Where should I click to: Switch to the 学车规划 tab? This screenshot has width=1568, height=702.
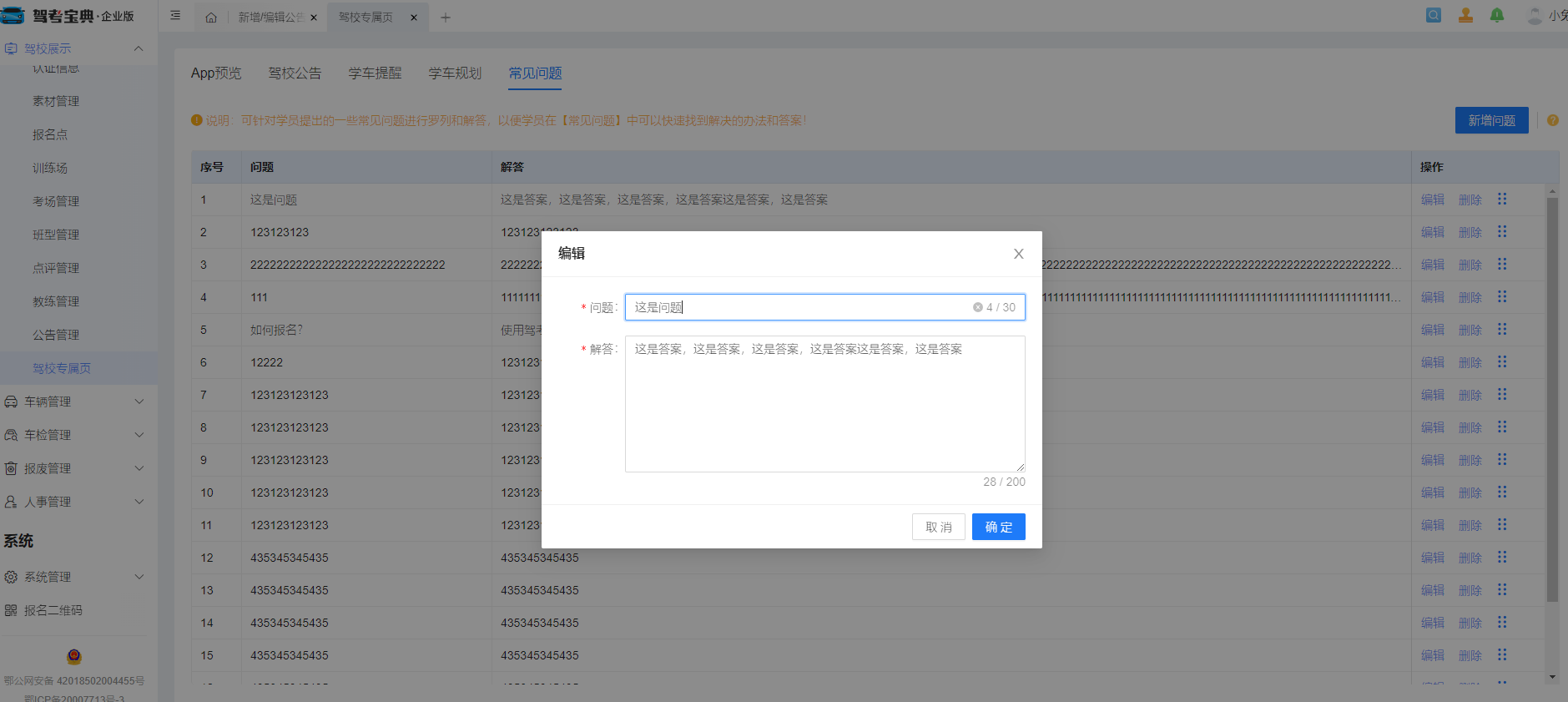[x=455, y=73]
